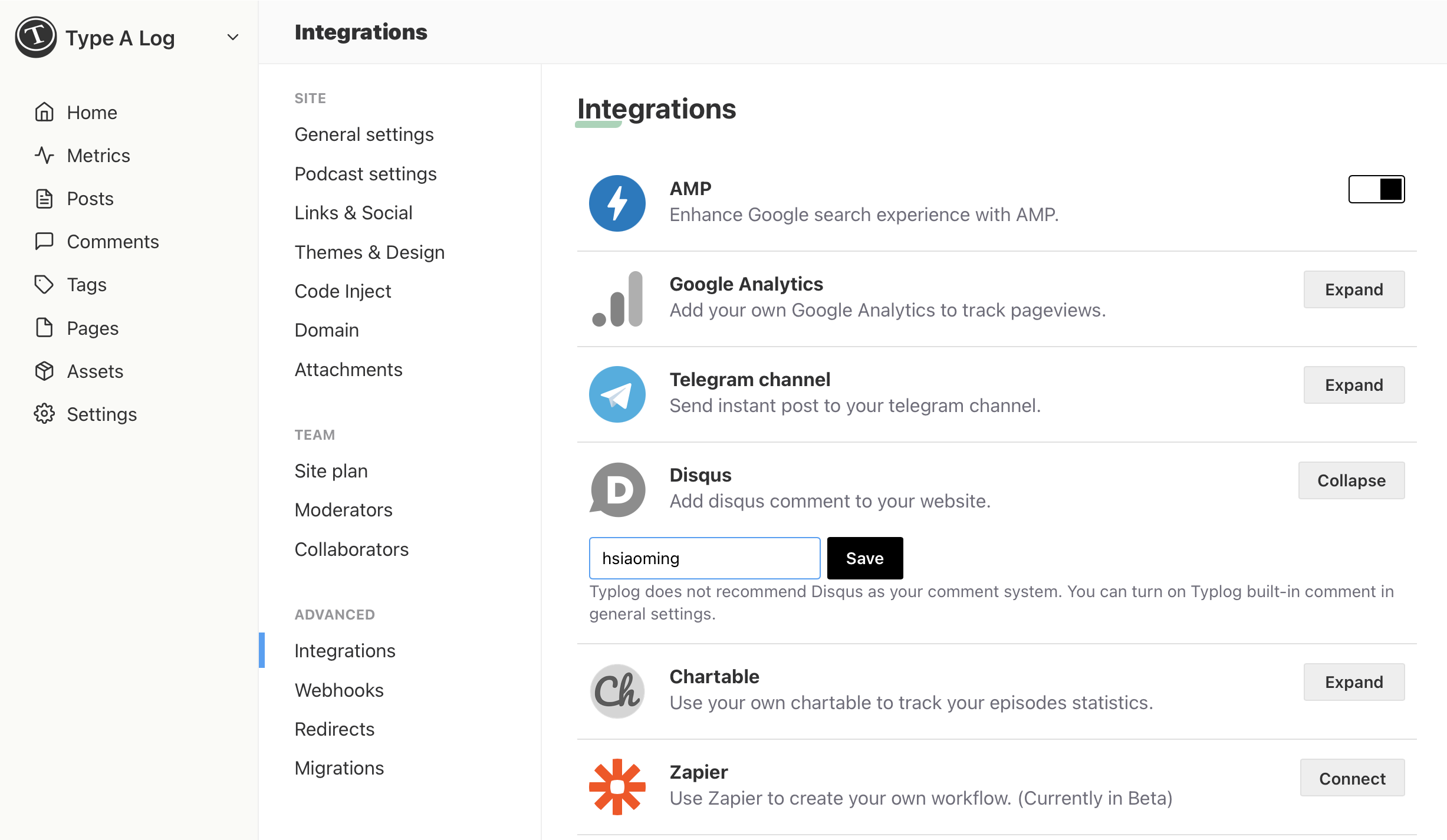Open the Type A Log site dropdown chevron
Viewport: 1447px width, 840px height.
point(233,38)
